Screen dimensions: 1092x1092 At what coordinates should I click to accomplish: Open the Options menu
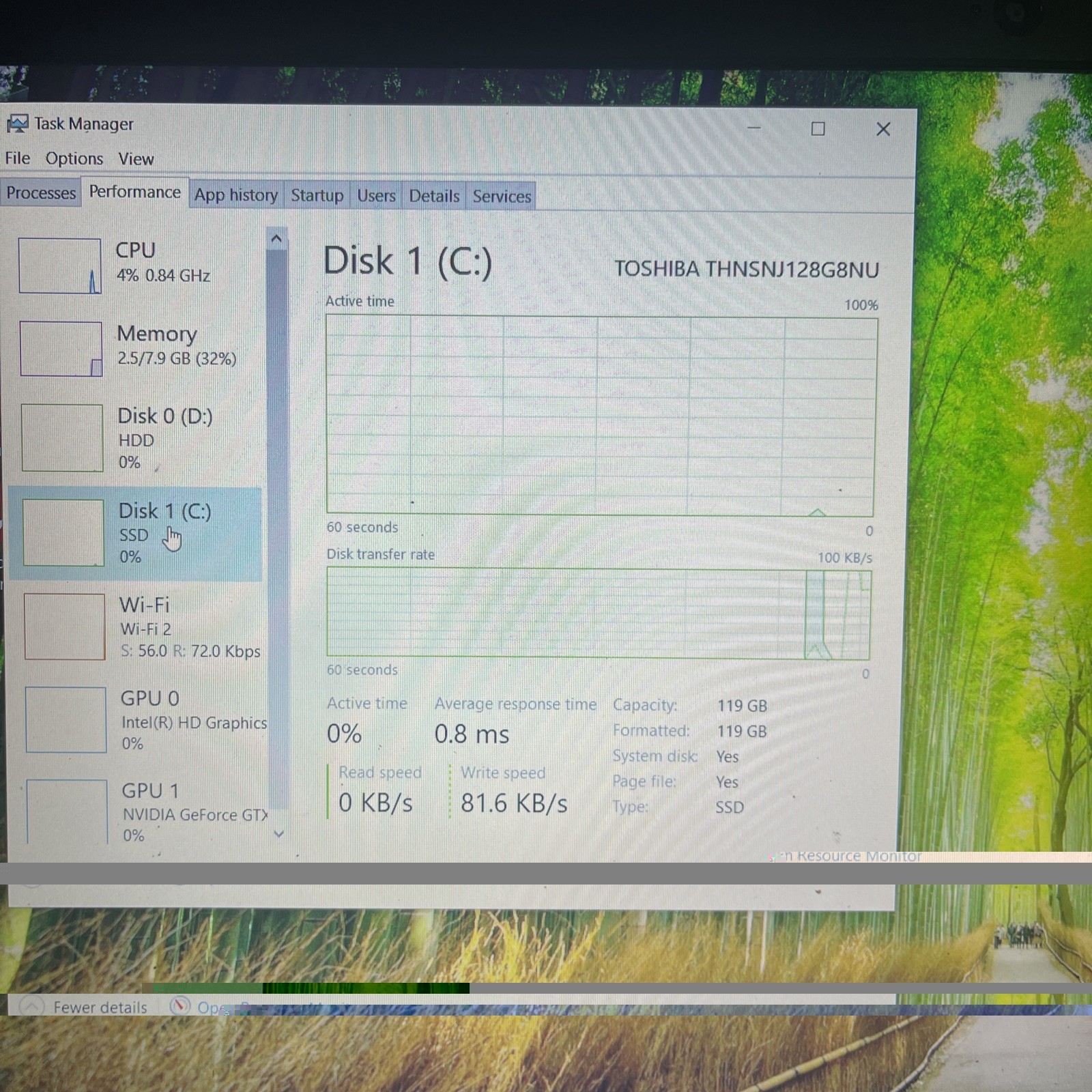pos(74,158)
